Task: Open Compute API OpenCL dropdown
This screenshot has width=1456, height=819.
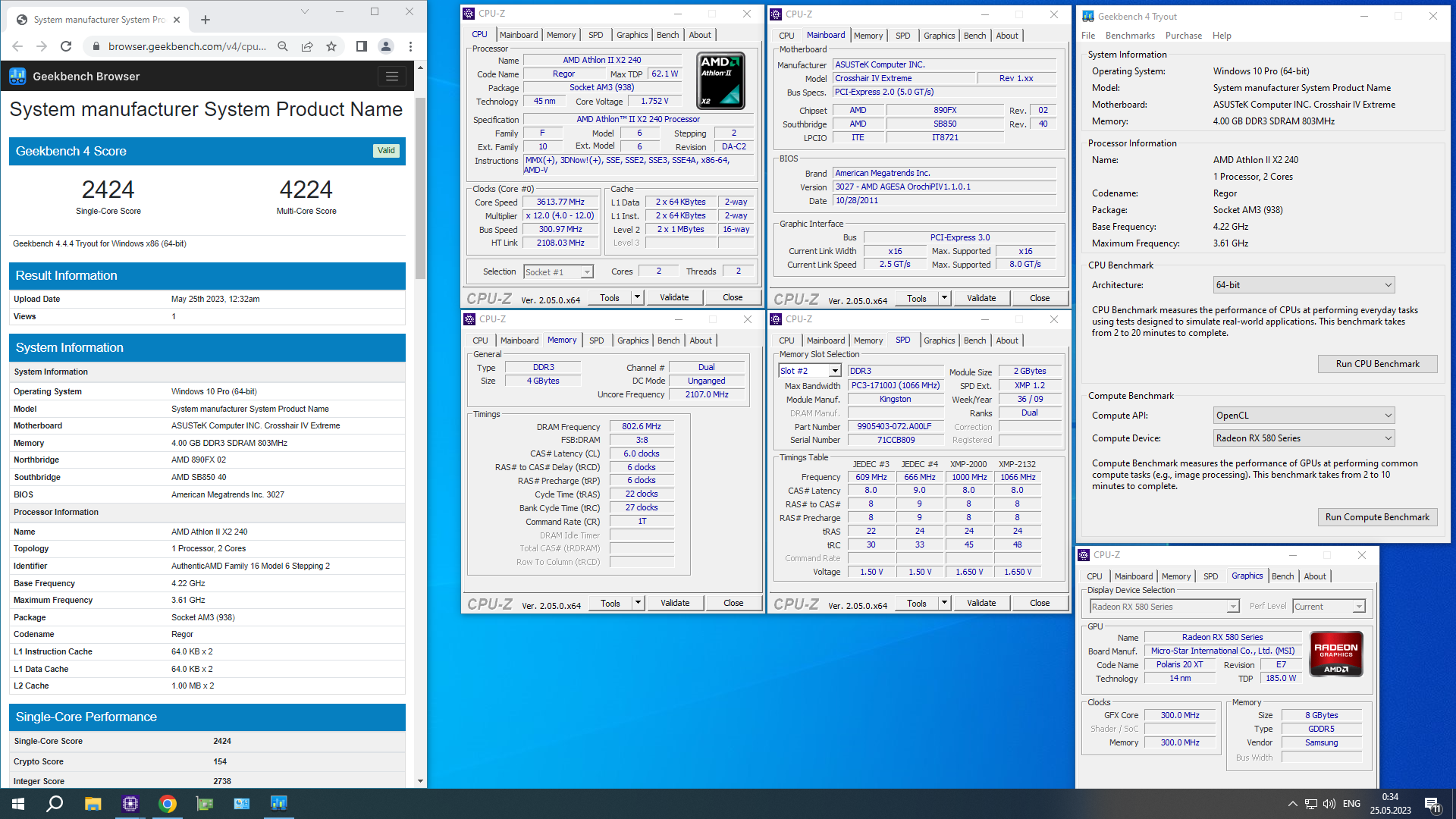Action: (1304, 416)
